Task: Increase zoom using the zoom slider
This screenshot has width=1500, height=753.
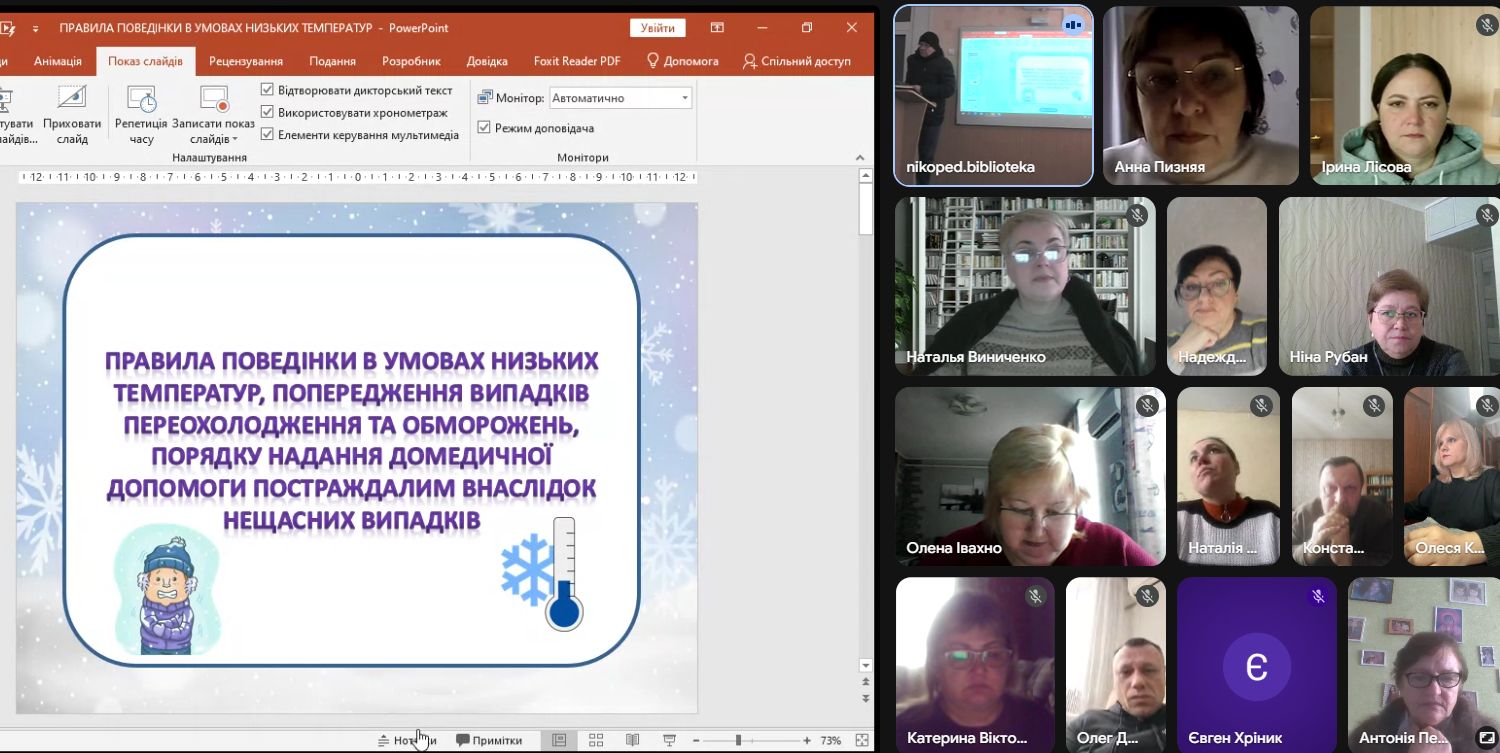Action: [807, 740]
